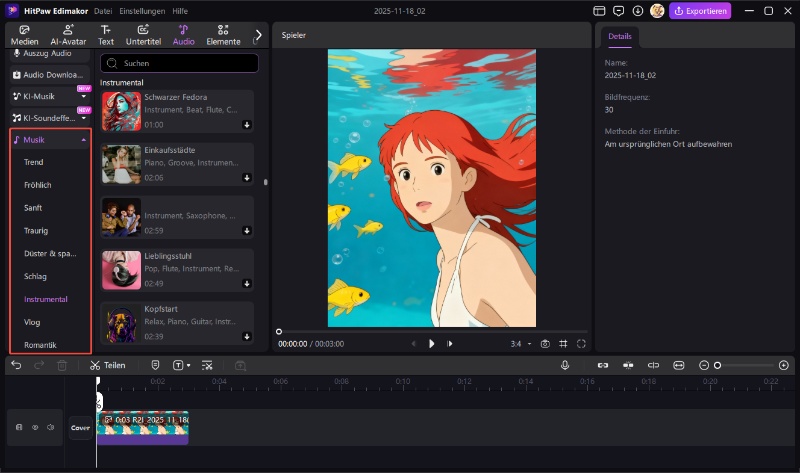Select the Düster & spa... category
The image size is (800, 473).
pyautogui.click(x=50, y=254)
